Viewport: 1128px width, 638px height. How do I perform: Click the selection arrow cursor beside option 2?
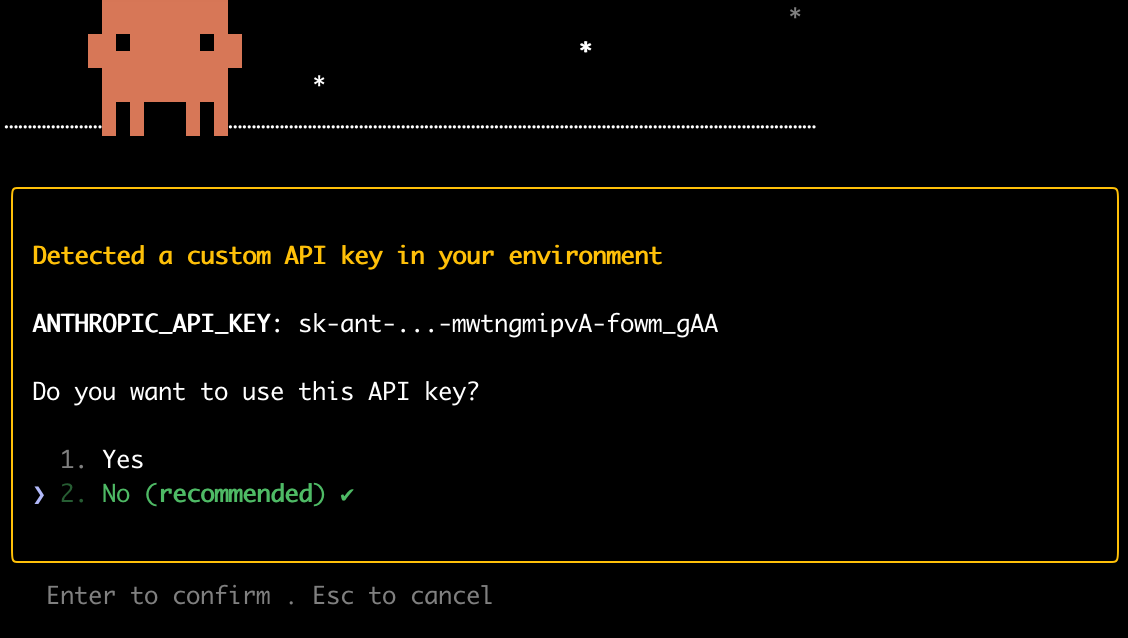click(x=39, y=494)
